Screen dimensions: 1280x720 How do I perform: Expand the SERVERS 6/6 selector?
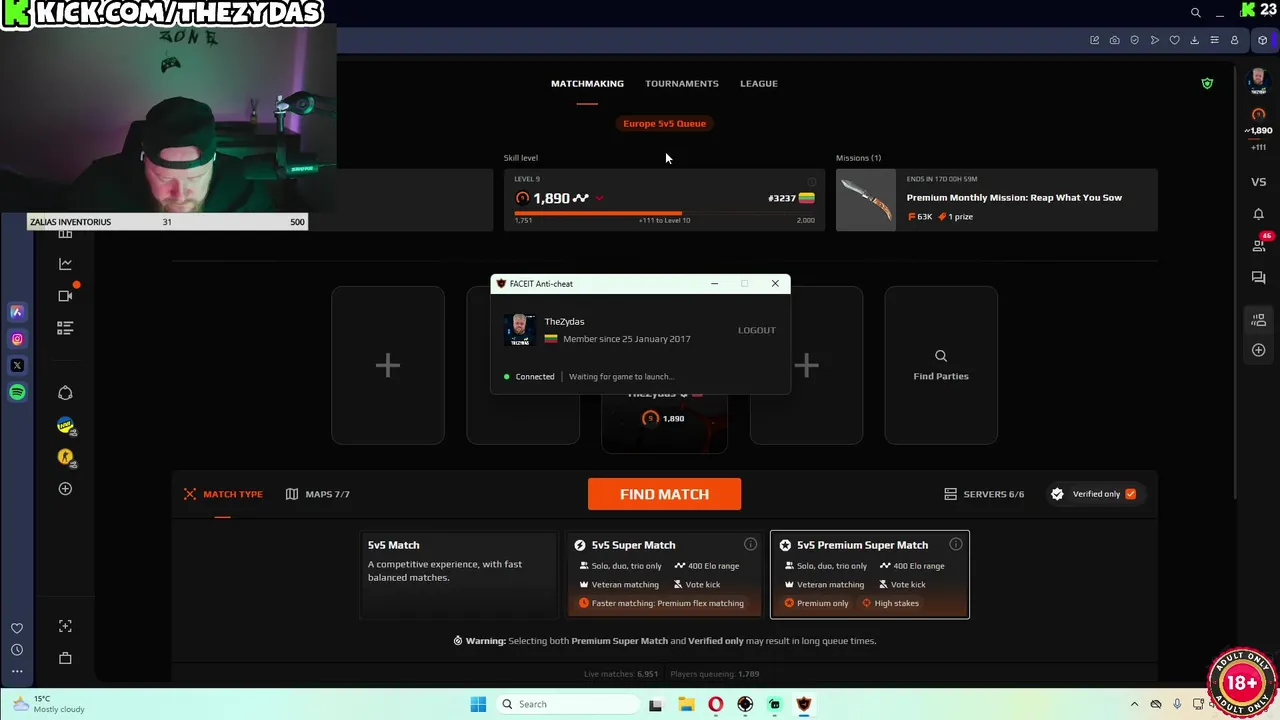click(x=984, y=494)
